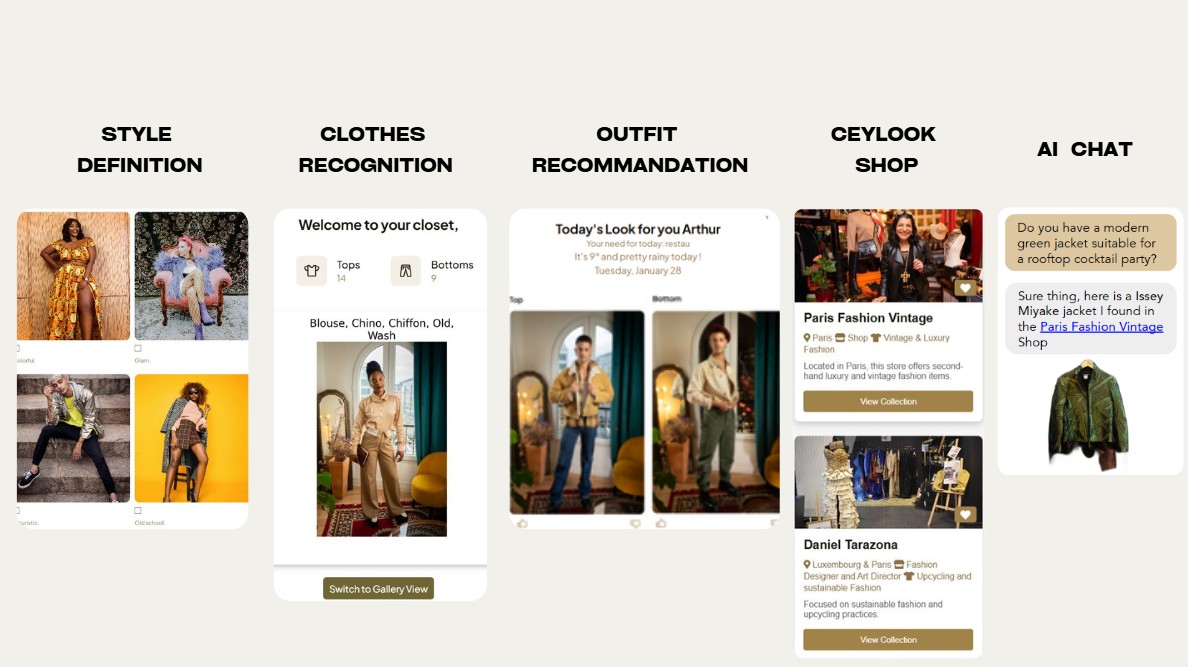View Collection for Daniel Tarazona
This screenshot has height=667, width=1188.
(x=888, y=640)
